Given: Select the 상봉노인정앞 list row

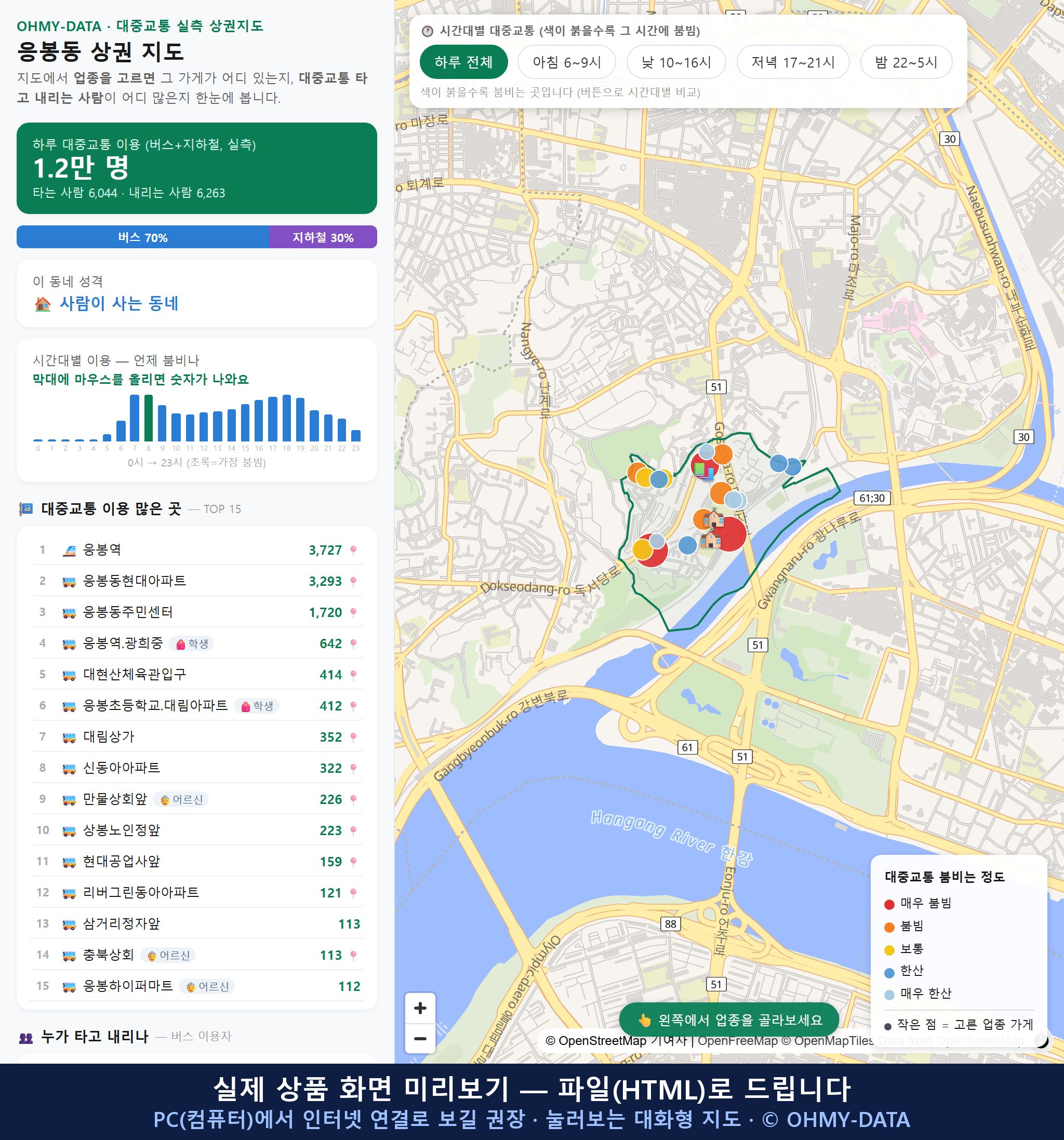Looking at the screenshot, I should tap(197, 831).
